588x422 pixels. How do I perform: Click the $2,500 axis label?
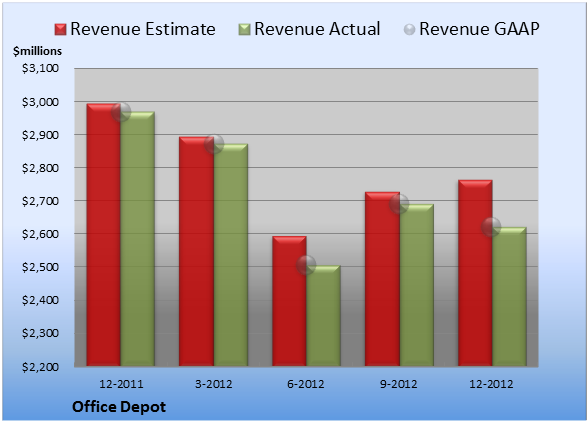(40, 267)
